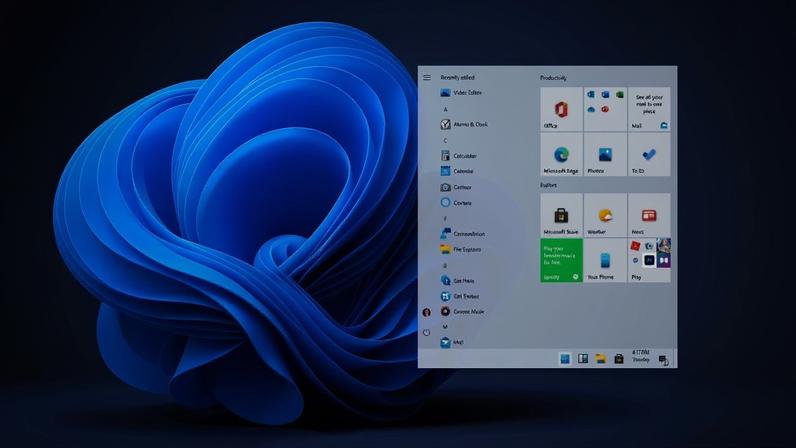Open the Your Phone tile
This screenshot has height=448, width=796.
click(605, 261)
